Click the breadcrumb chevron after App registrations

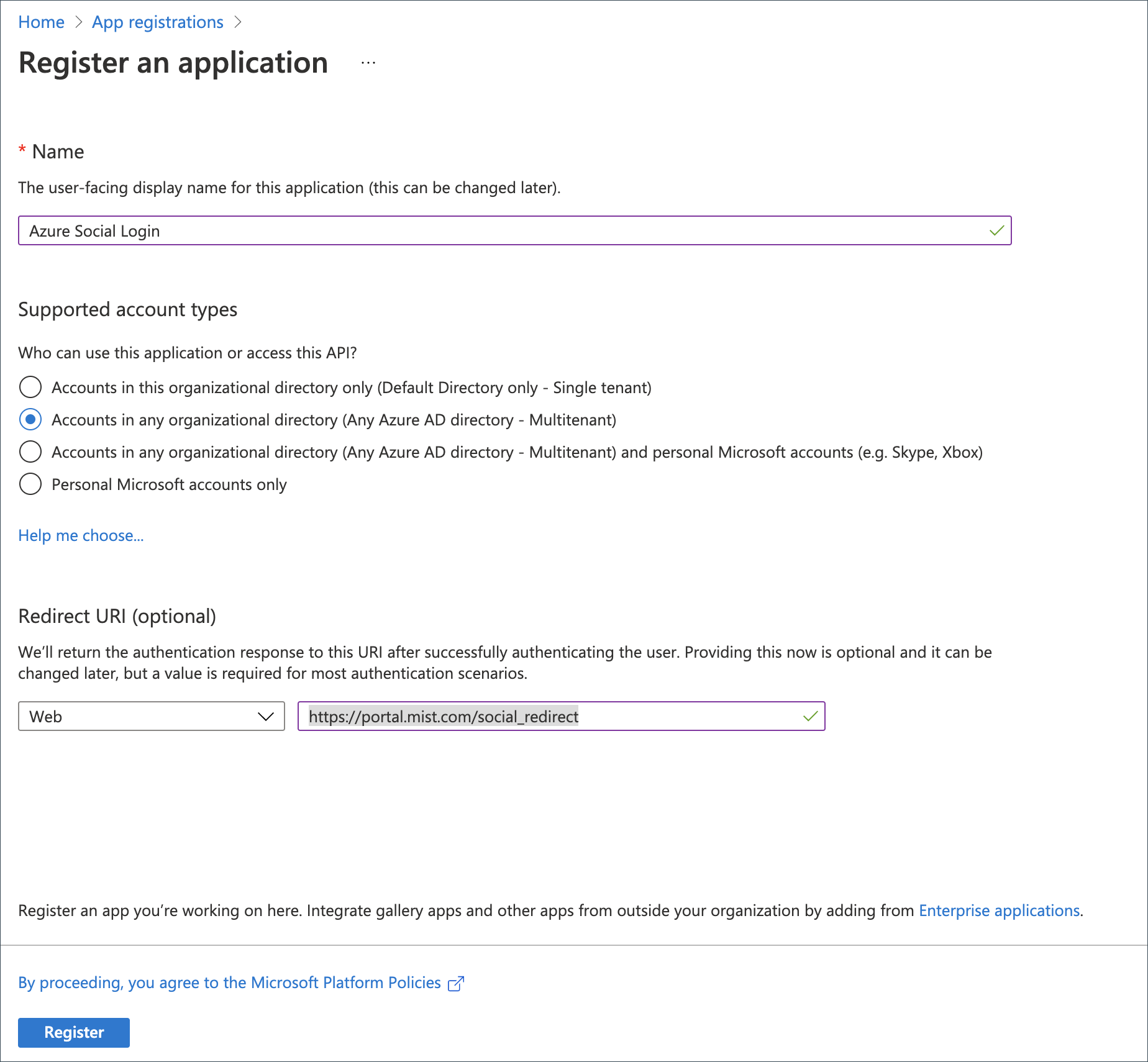click(x=238, y=22)
